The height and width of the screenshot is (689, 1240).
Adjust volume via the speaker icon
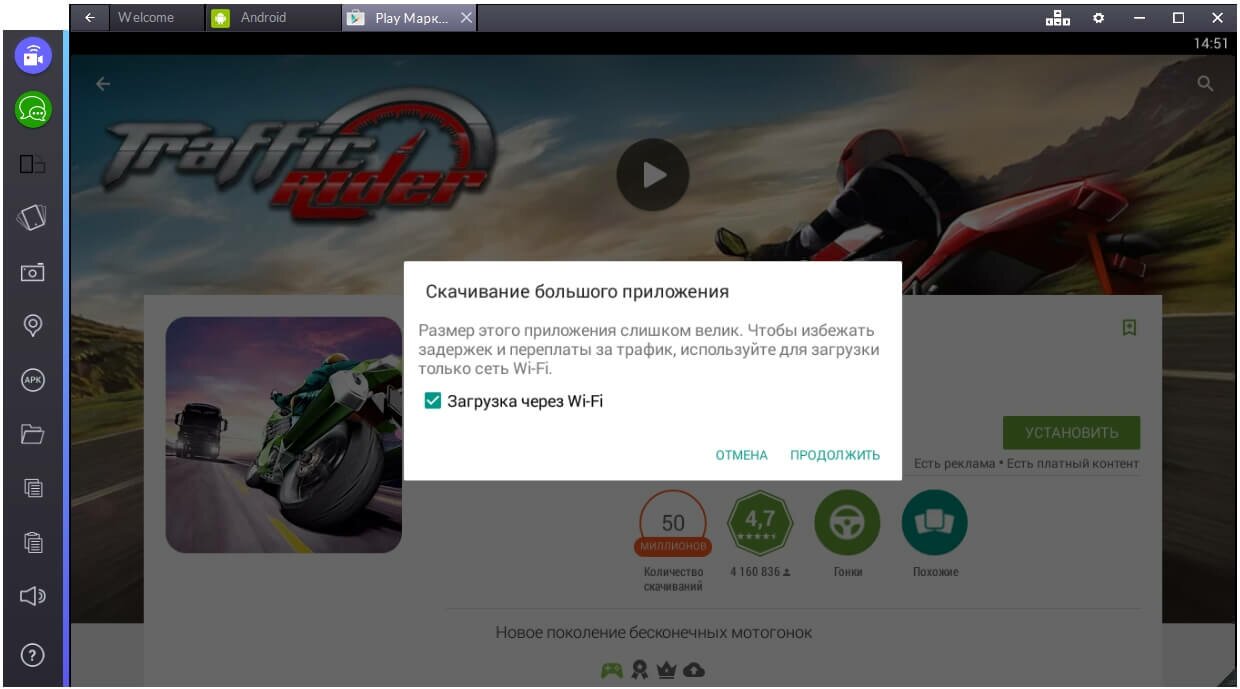[32, 597]
